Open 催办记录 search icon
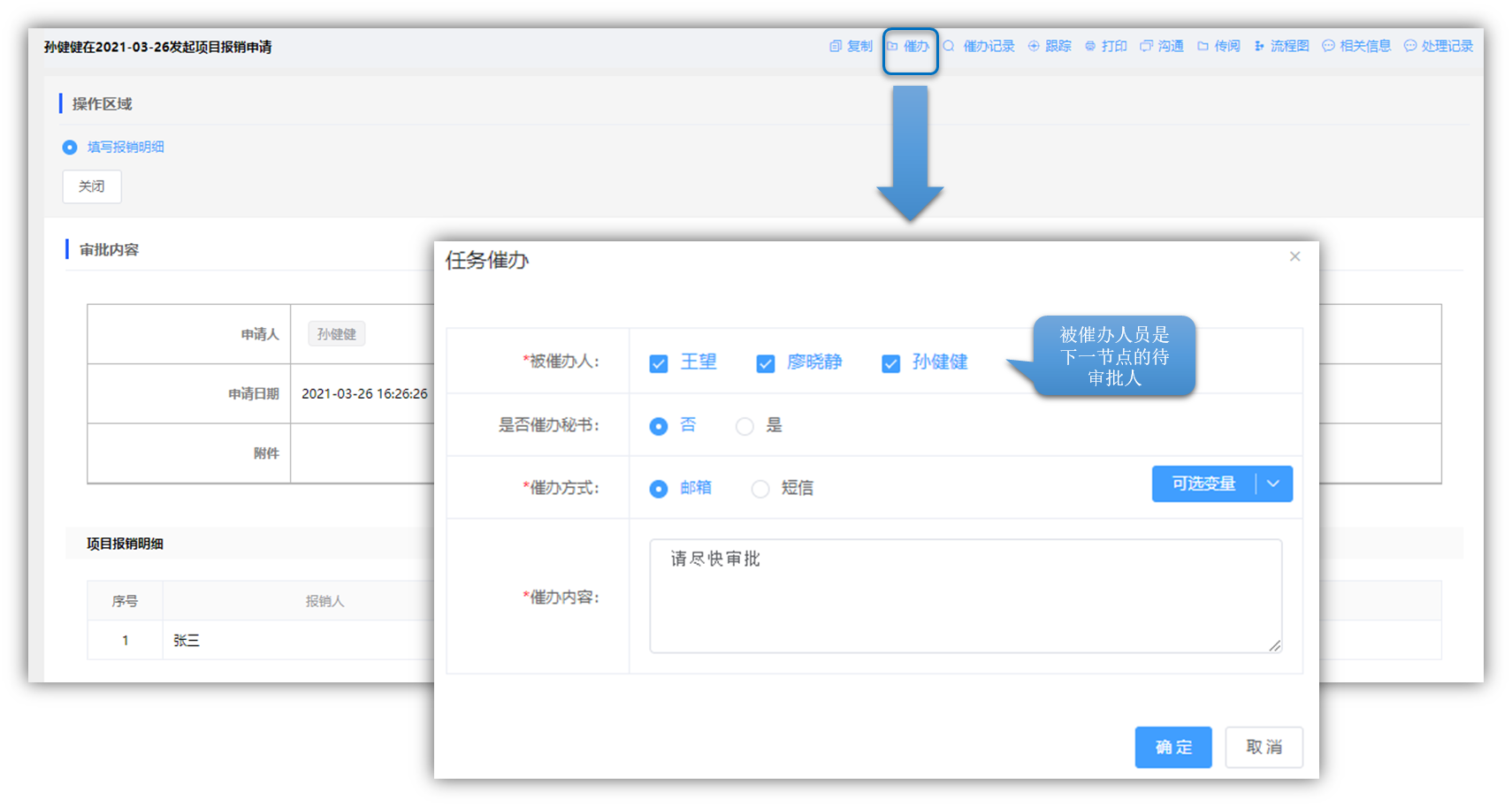The height and width of the screenshot is (807, 1512). point(949,46)
